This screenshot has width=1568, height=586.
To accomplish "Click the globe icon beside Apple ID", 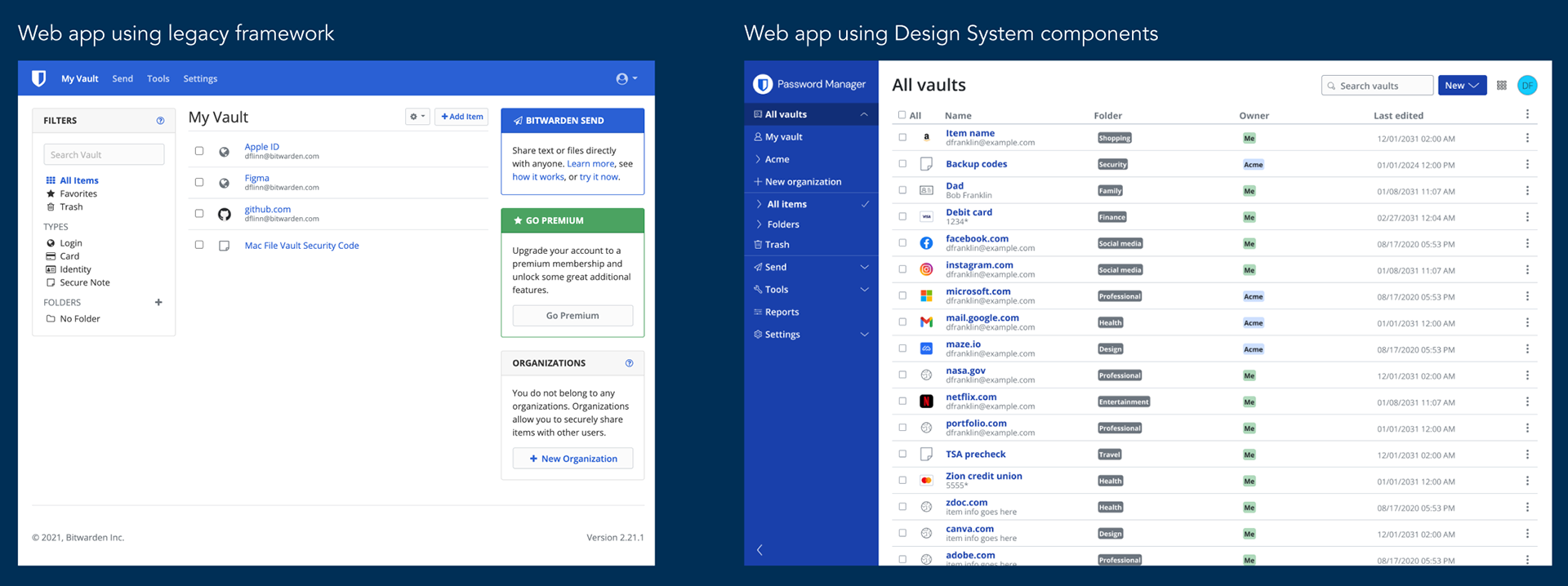I will point(224,152).
